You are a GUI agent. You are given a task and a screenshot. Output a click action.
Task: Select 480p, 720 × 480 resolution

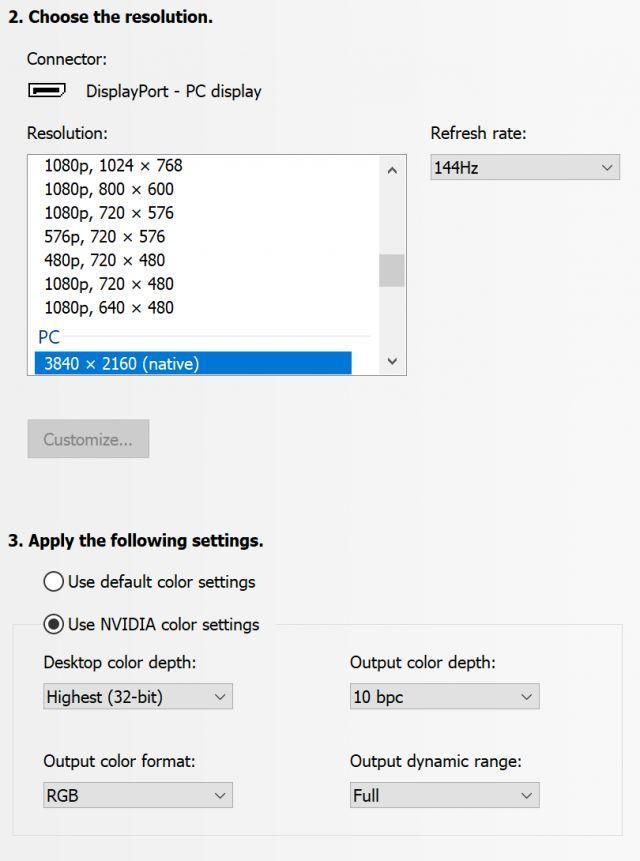point(105,260)
